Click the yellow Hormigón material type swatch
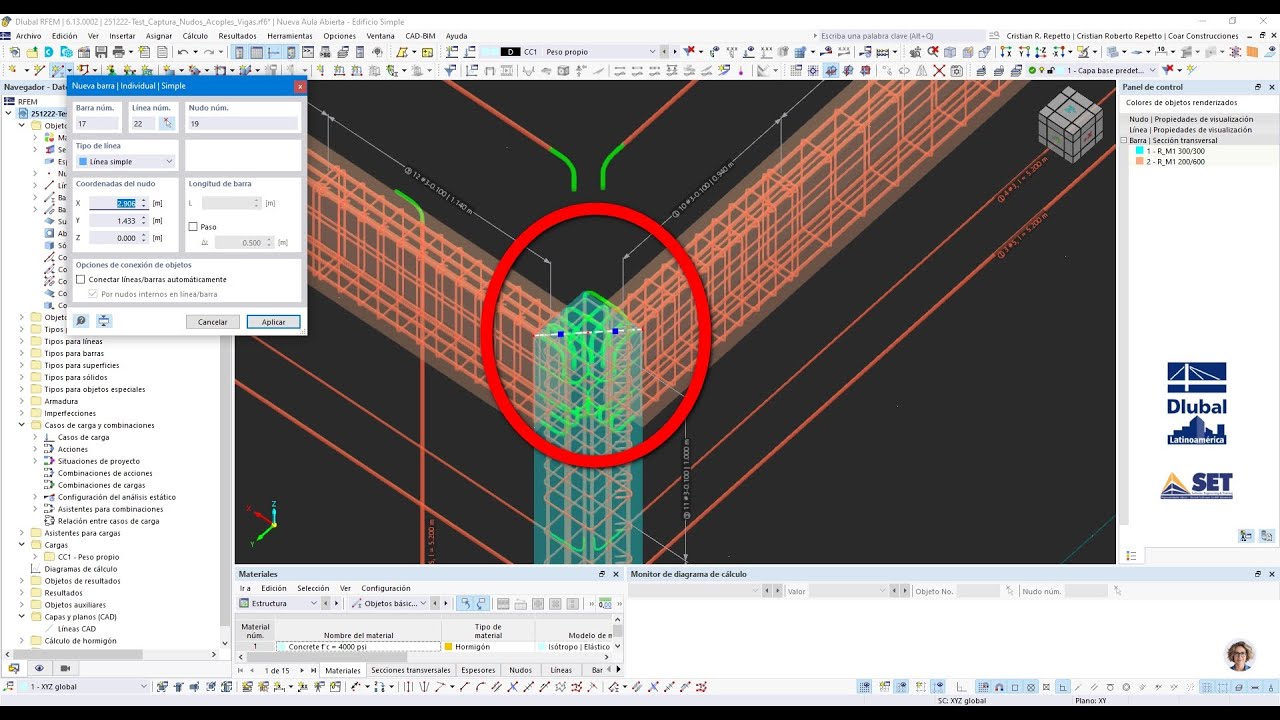Screen dimensions: 1280x720 [x=449, y=647]
